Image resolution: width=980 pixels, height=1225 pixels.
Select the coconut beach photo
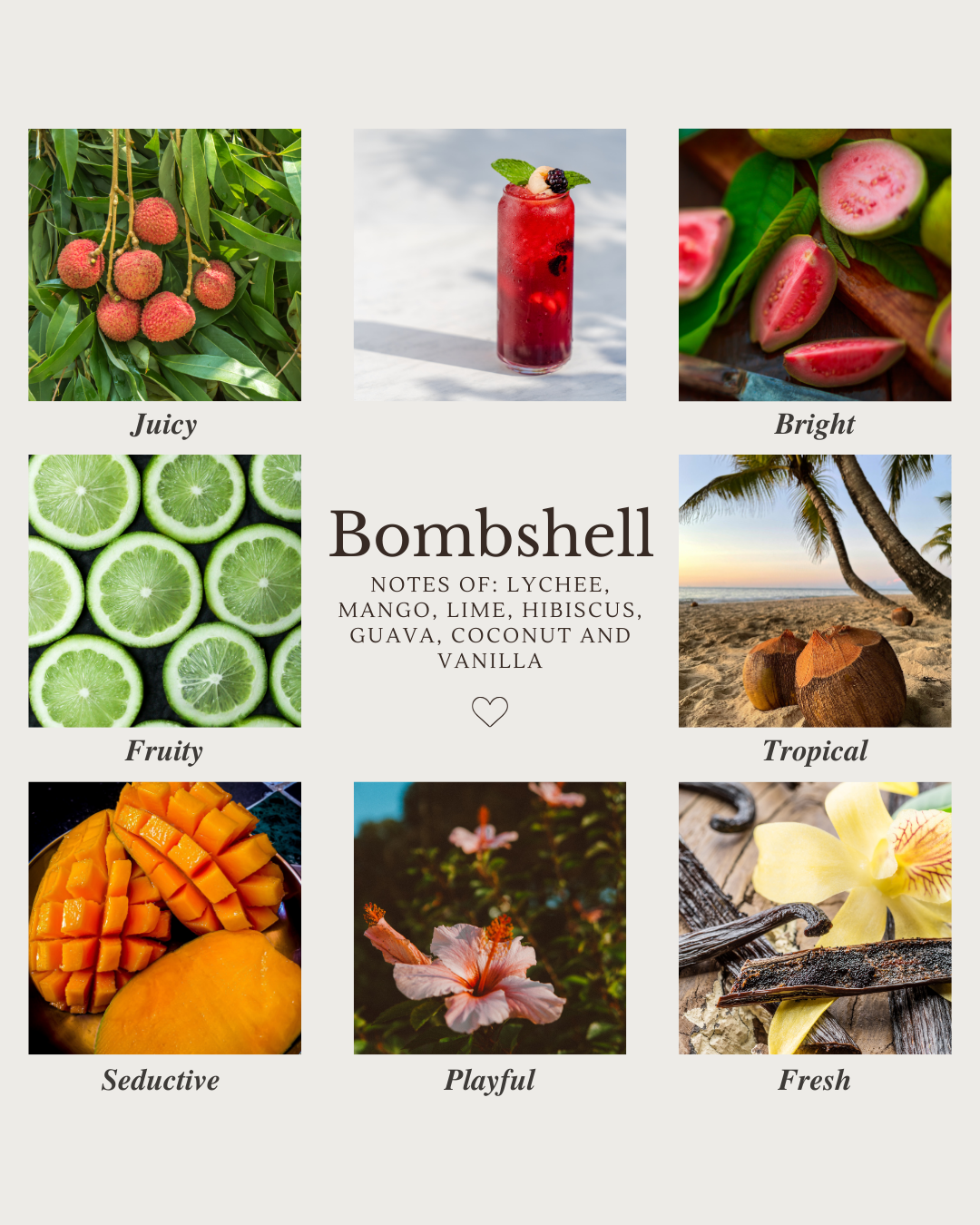815,591
